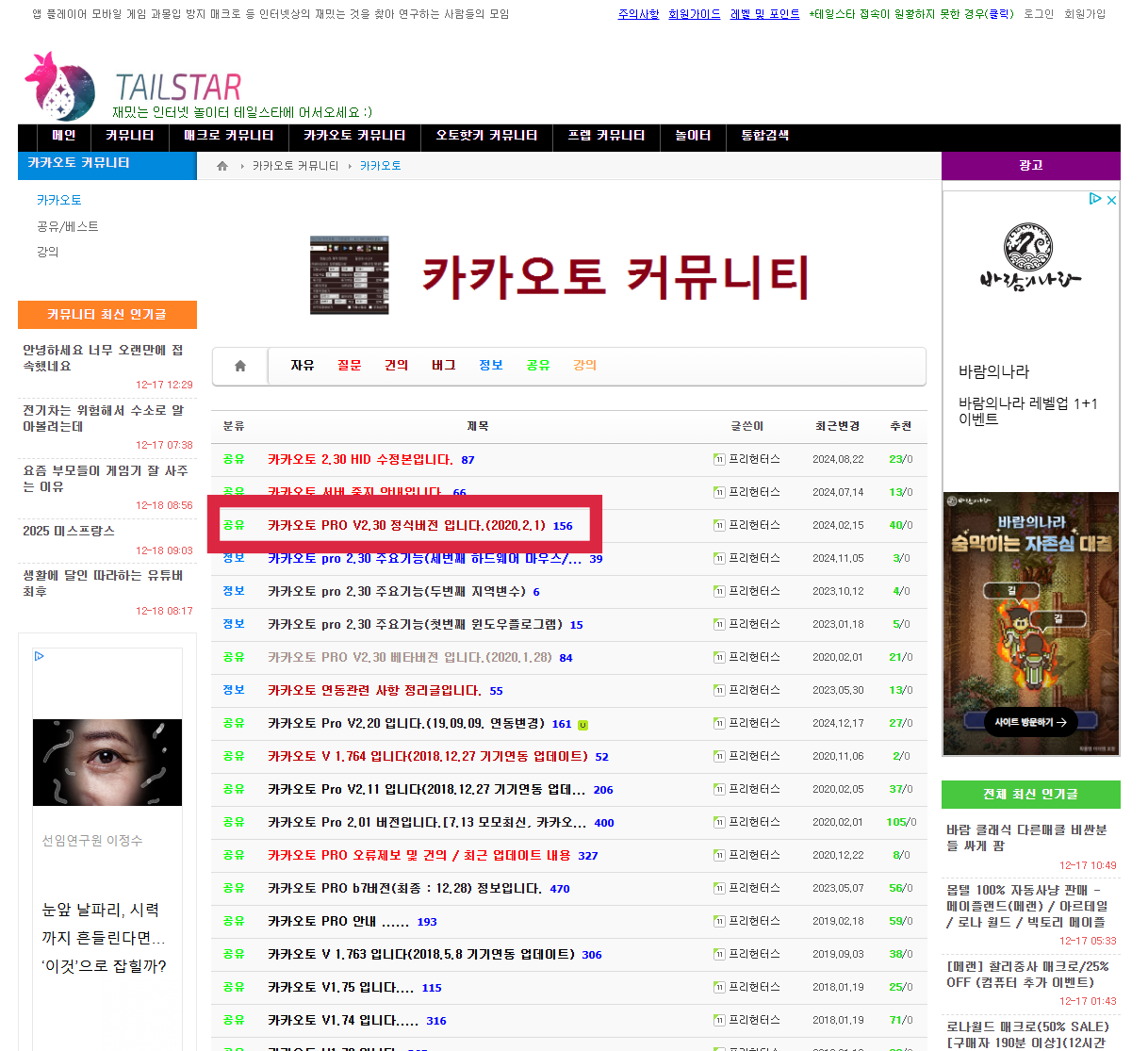
Task: Click the 카카오토 커뮤니티 banner screenshot thumbnail
Action: coord(350,275)
